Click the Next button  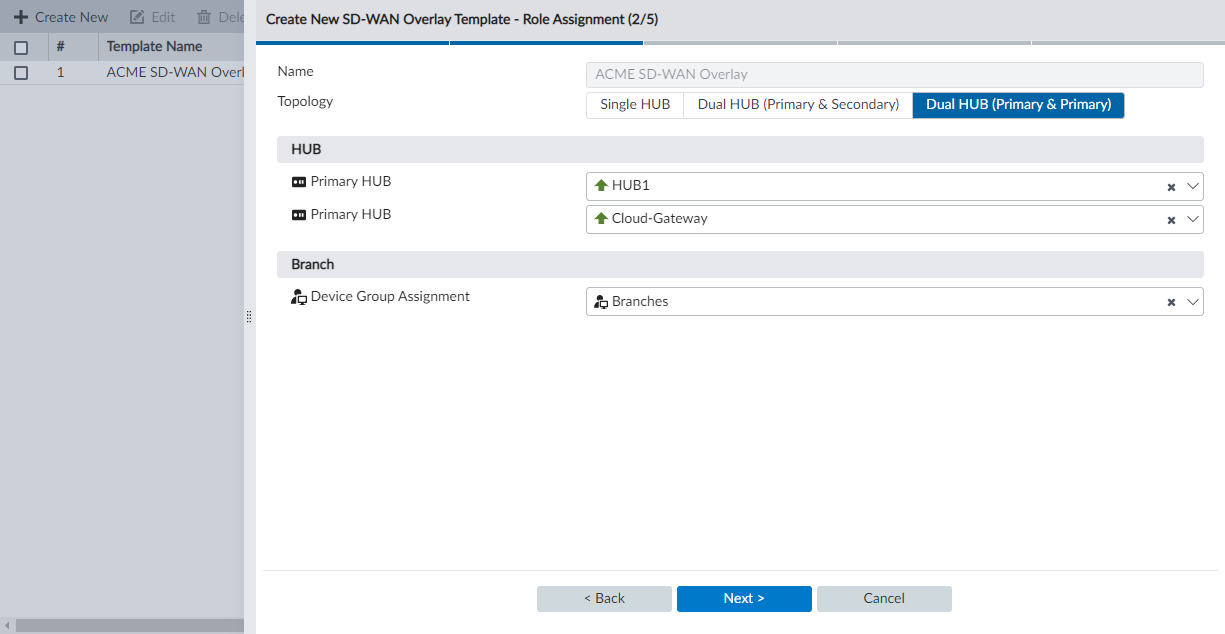pos(744,598)
